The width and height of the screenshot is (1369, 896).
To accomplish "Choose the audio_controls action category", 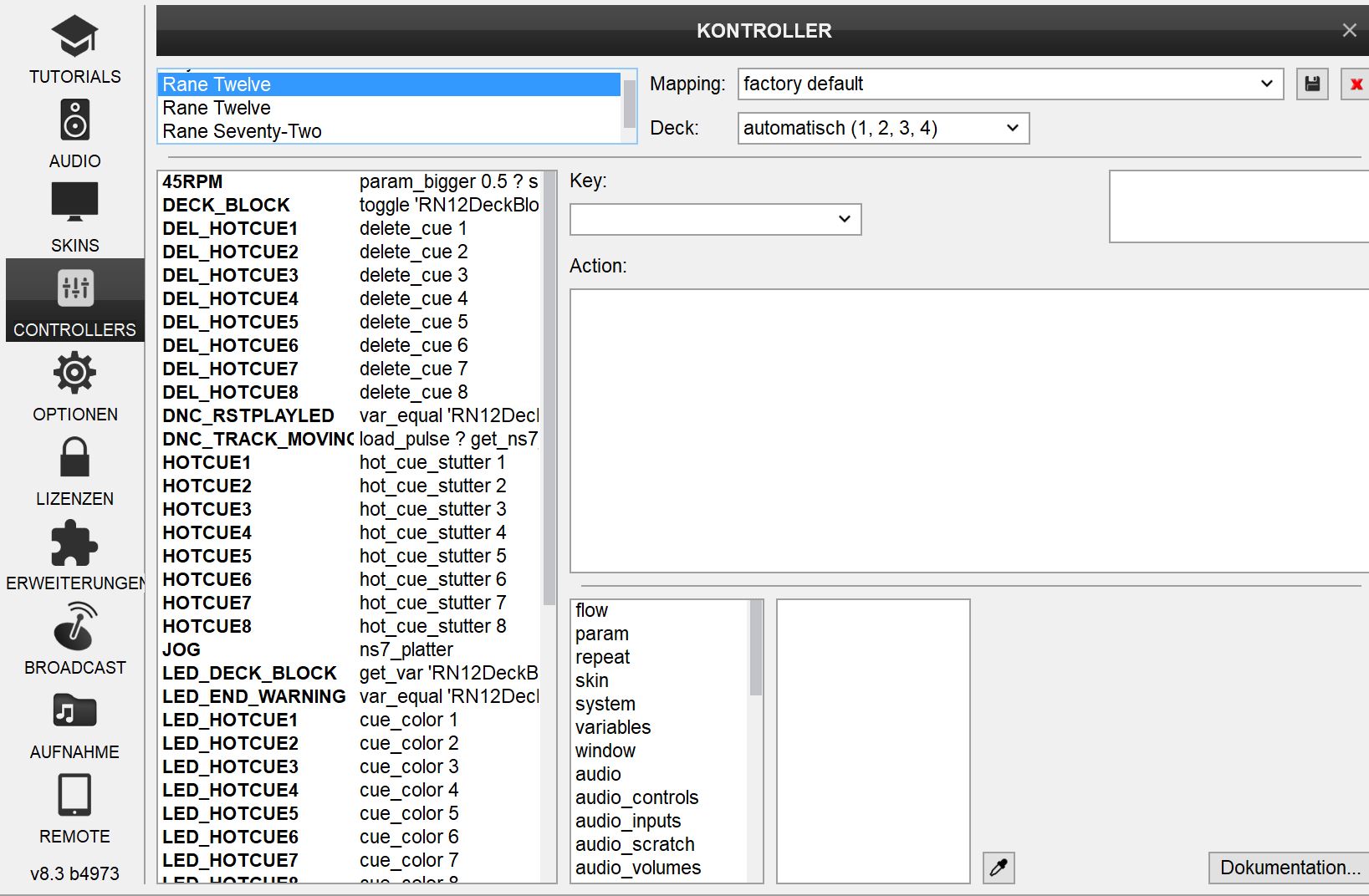I will pos(660,797).
